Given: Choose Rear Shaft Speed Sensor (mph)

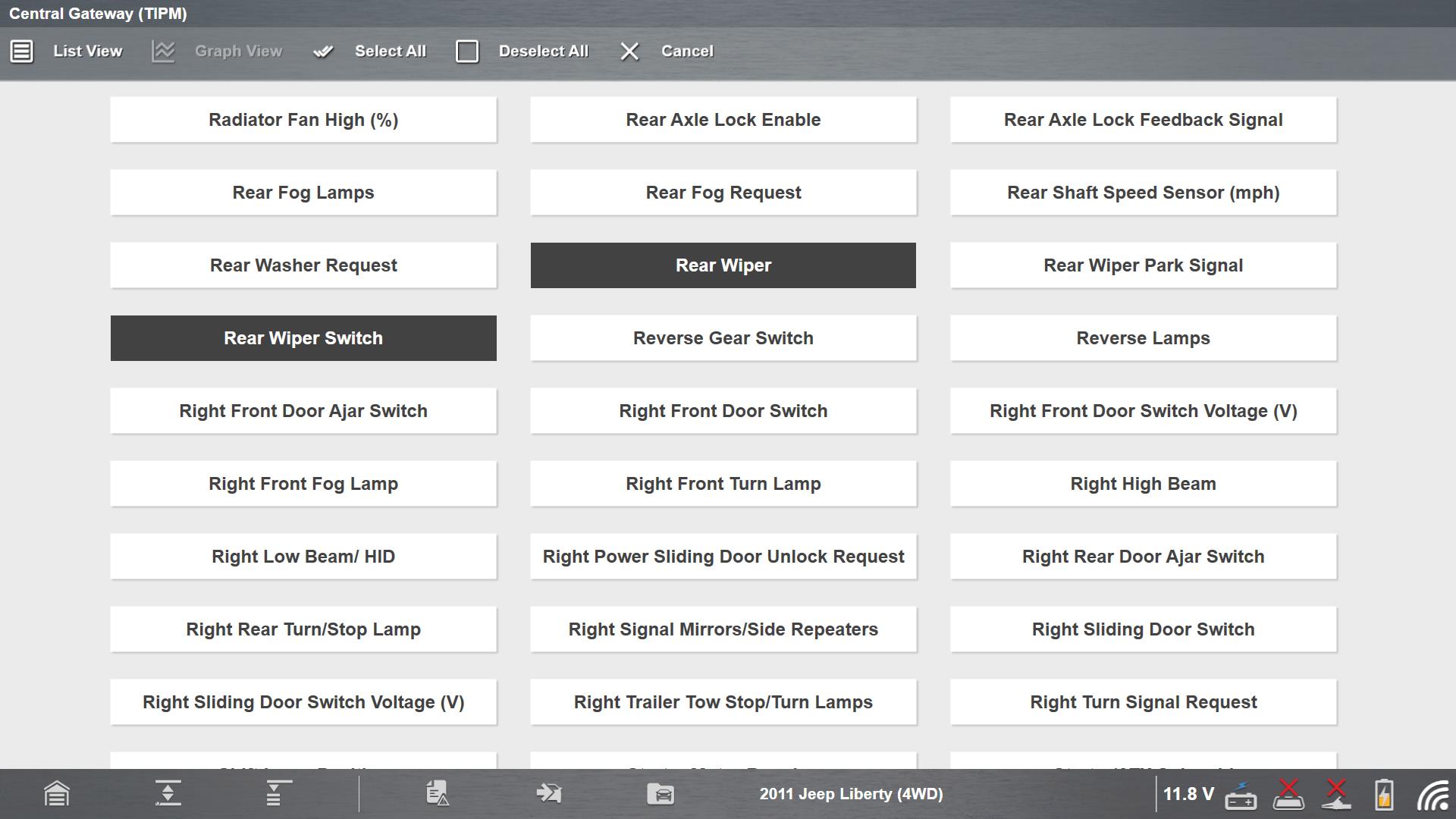Looking at the screenshot, I should coord(1143,193).
